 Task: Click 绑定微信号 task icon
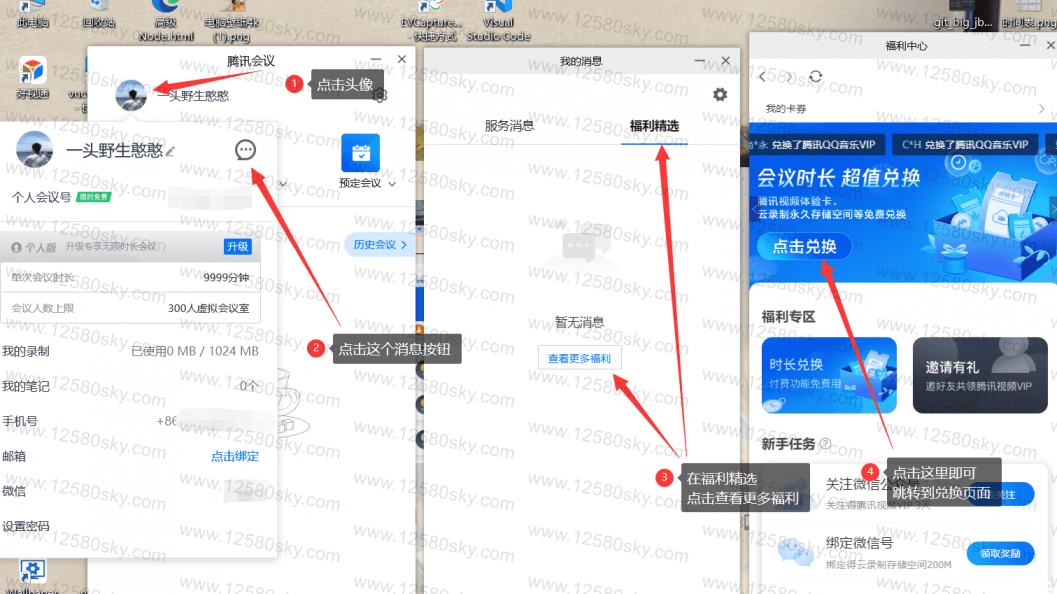[796, 552]
